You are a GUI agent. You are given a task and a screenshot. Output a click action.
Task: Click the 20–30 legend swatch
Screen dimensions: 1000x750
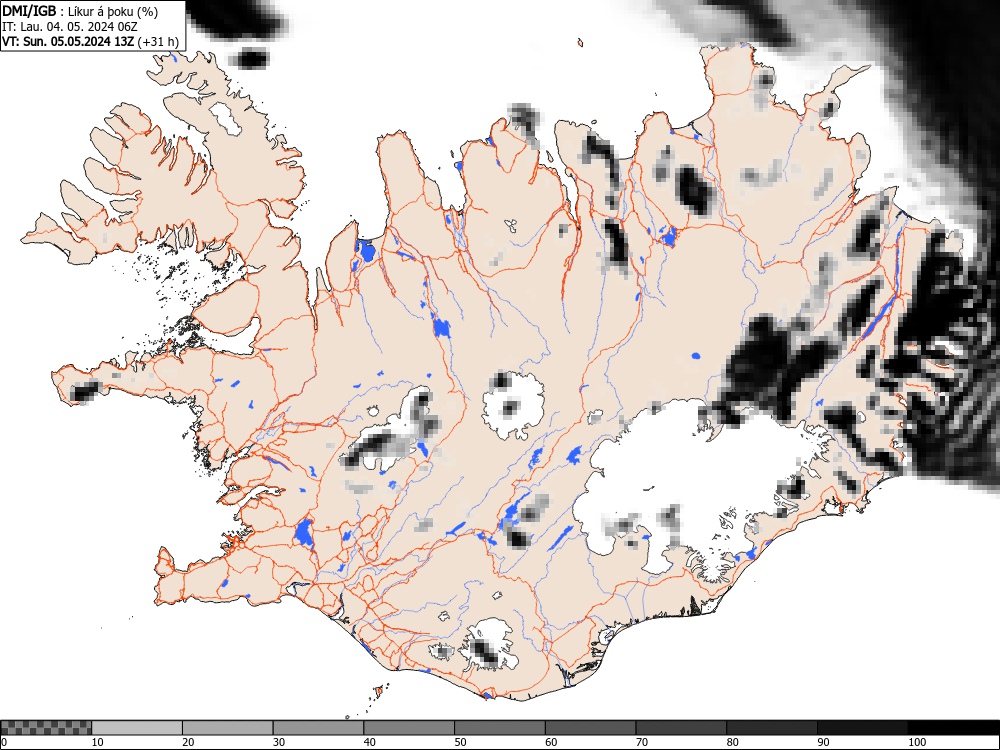click(228, 728)
